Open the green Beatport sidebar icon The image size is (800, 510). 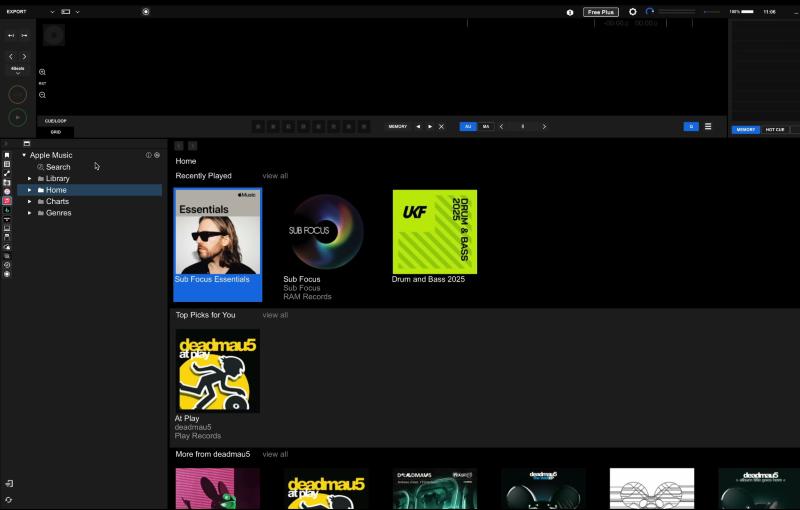click(x=7, y=210)
